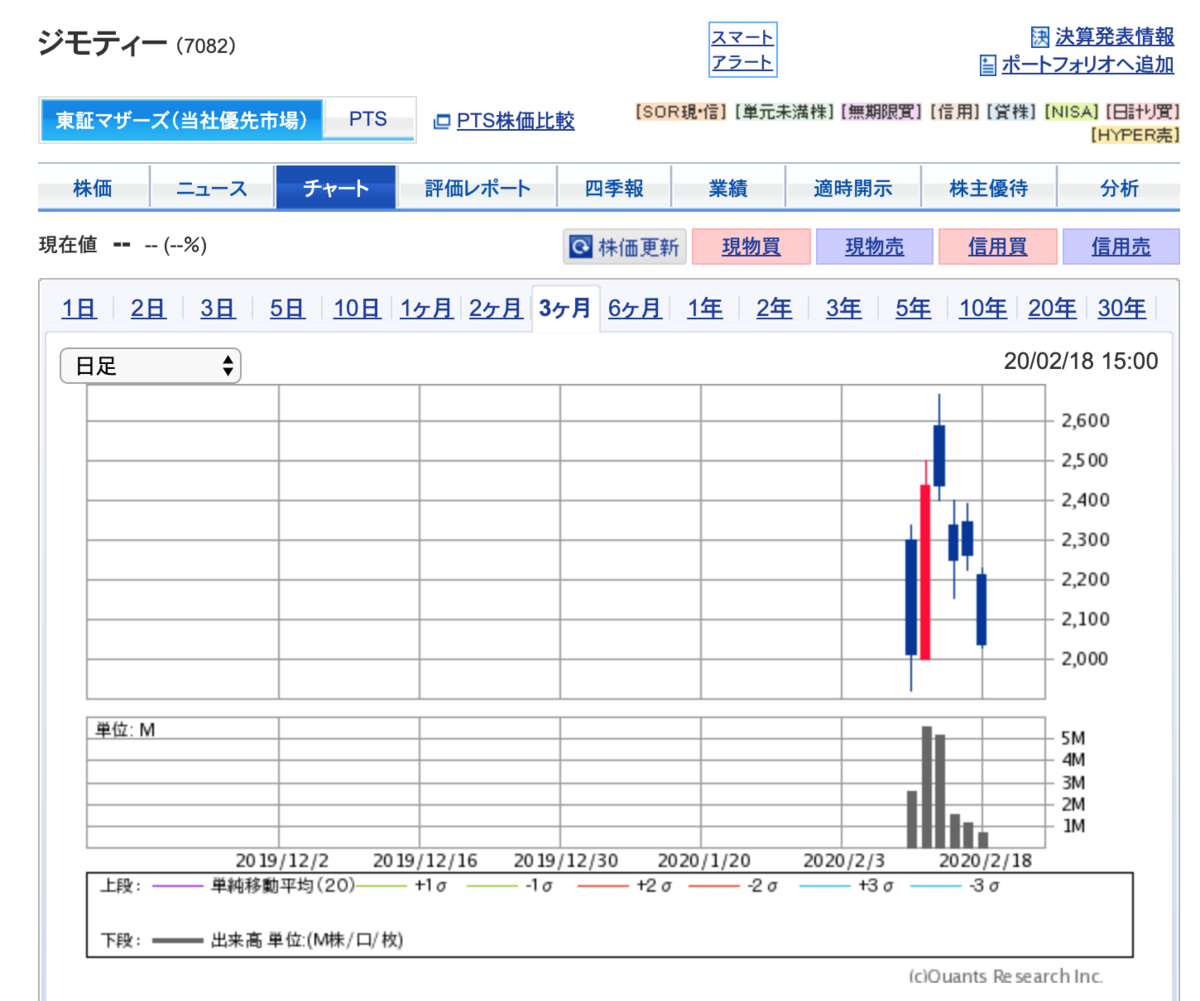Select the チャート tab

tap(336, 188)
